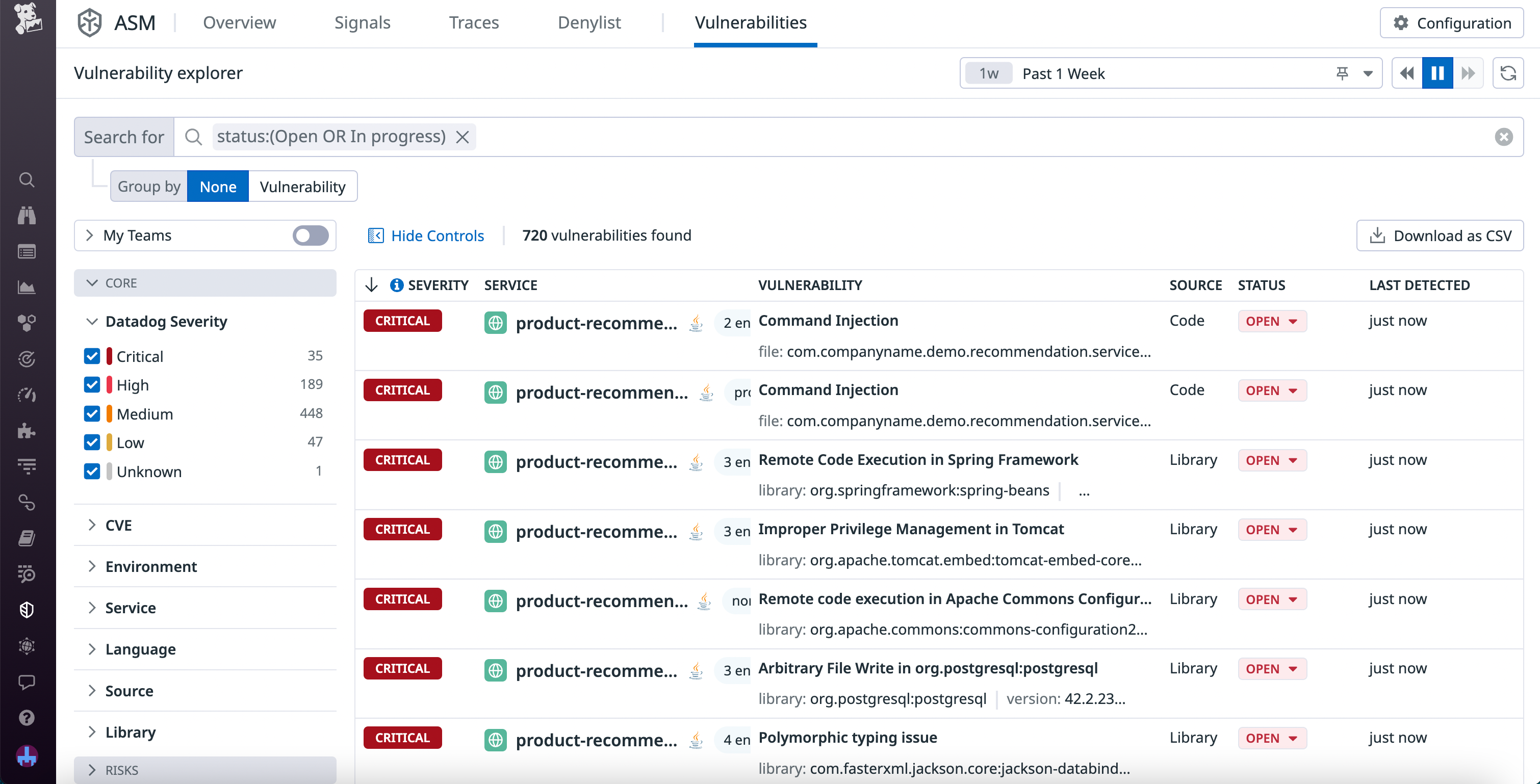Open the dashboards icon in the left sidebar
1540x784 pixels.
pos(27,287)
